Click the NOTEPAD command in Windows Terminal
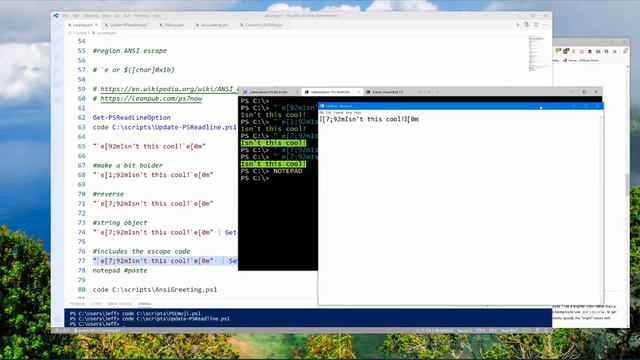640x360 pixels. pyautogui.click(x=288, y=171)
